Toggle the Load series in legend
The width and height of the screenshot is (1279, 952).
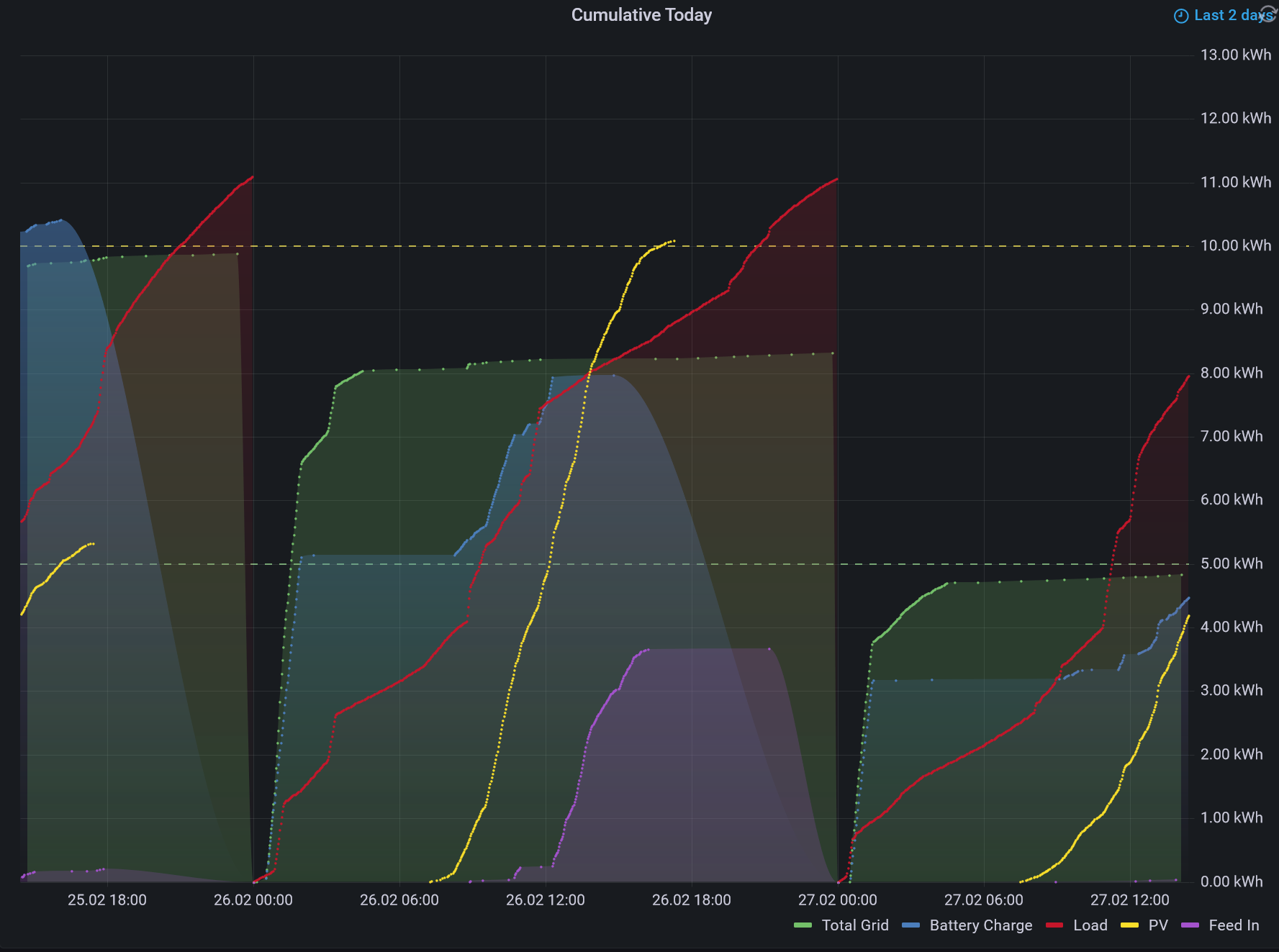(1090, 925)
